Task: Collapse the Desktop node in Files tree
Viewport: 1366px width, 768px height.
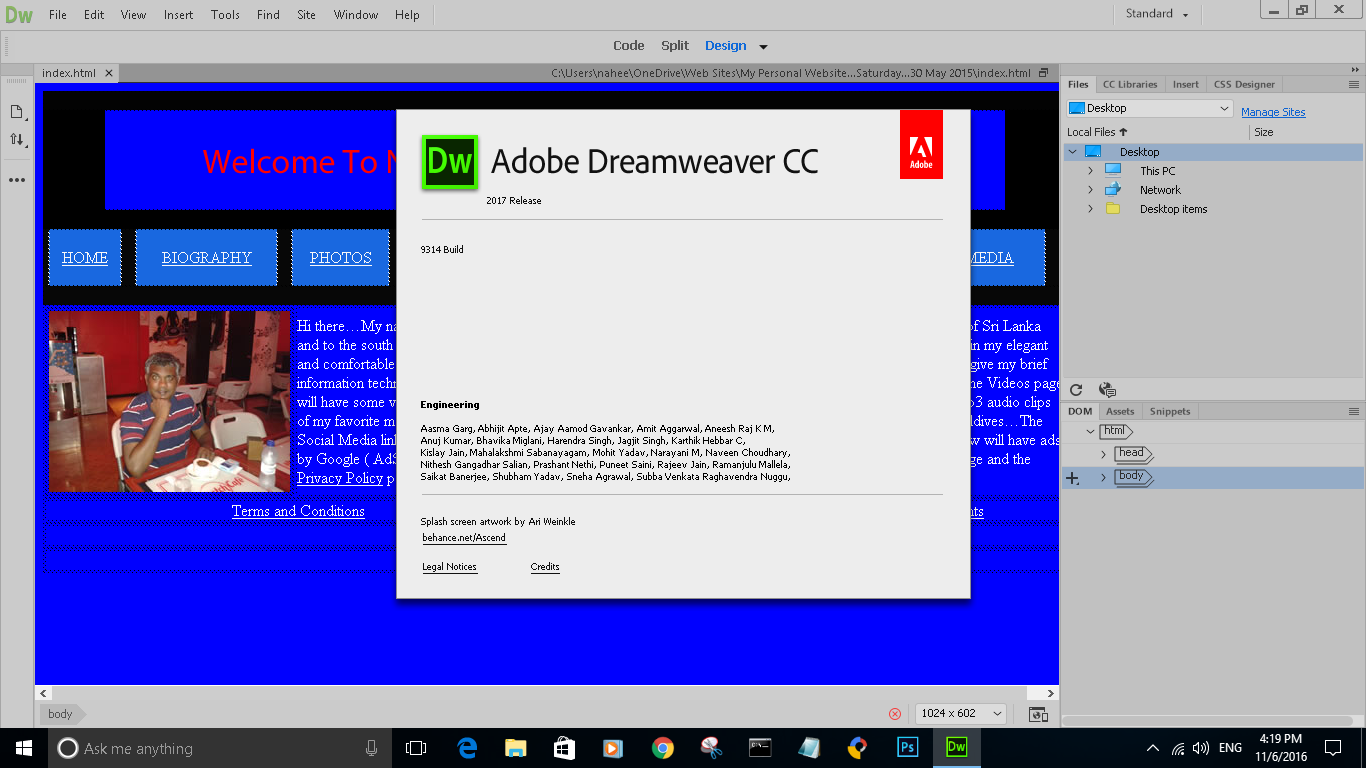Action: click(x=1073, y=152)
